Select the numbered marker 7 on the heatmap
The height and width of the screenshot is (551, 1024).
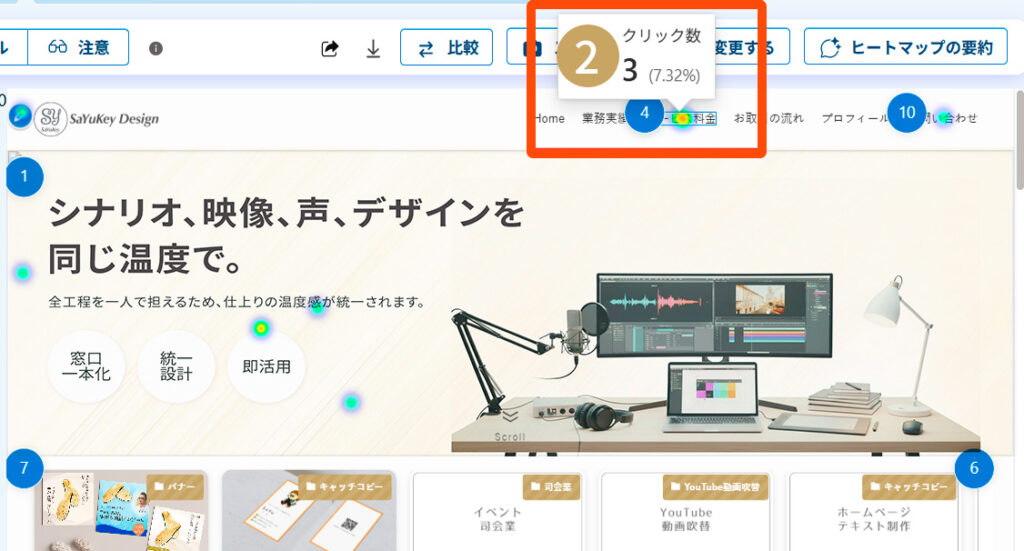coord(24,468)
